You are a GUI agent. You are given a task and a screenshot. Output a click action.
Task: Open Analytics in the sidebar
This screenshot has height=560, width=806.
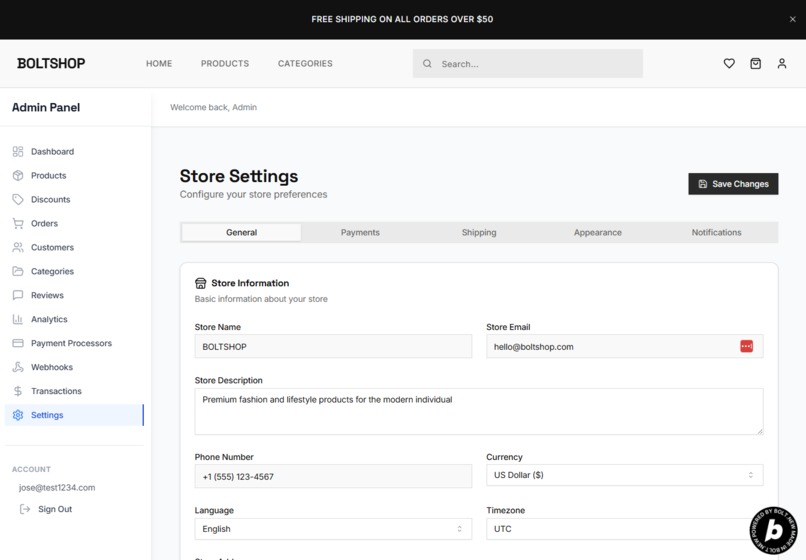pos(75,319)
